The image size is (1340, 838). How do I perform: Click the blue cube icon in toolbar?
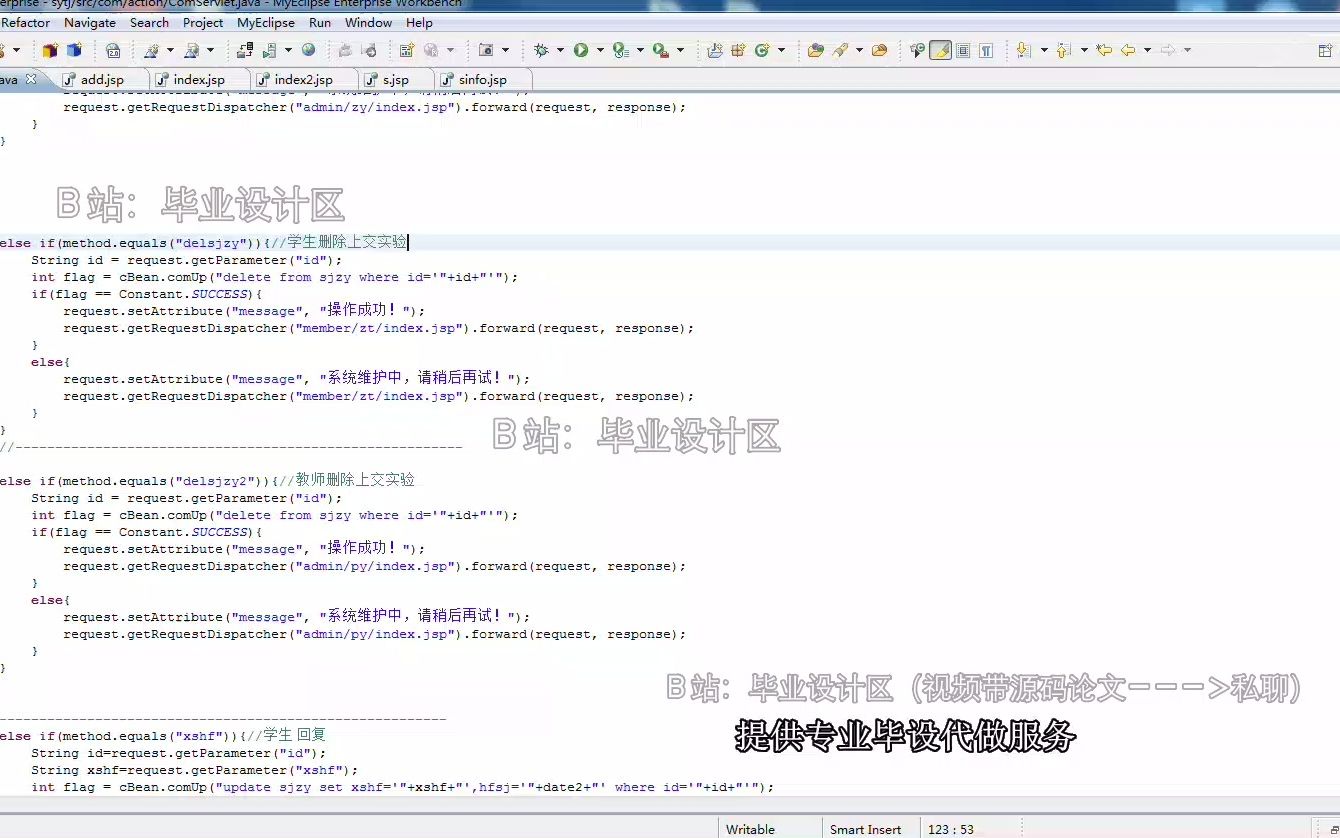coord(74,50)
